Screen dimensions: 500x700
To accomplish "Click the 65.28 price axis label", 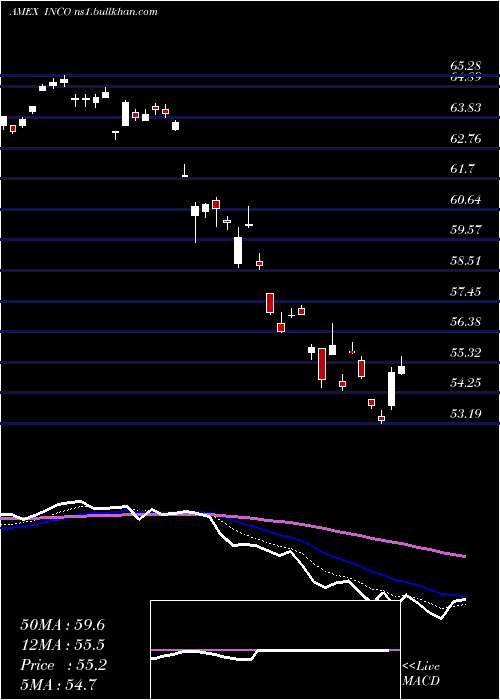I will pos(466,67).
